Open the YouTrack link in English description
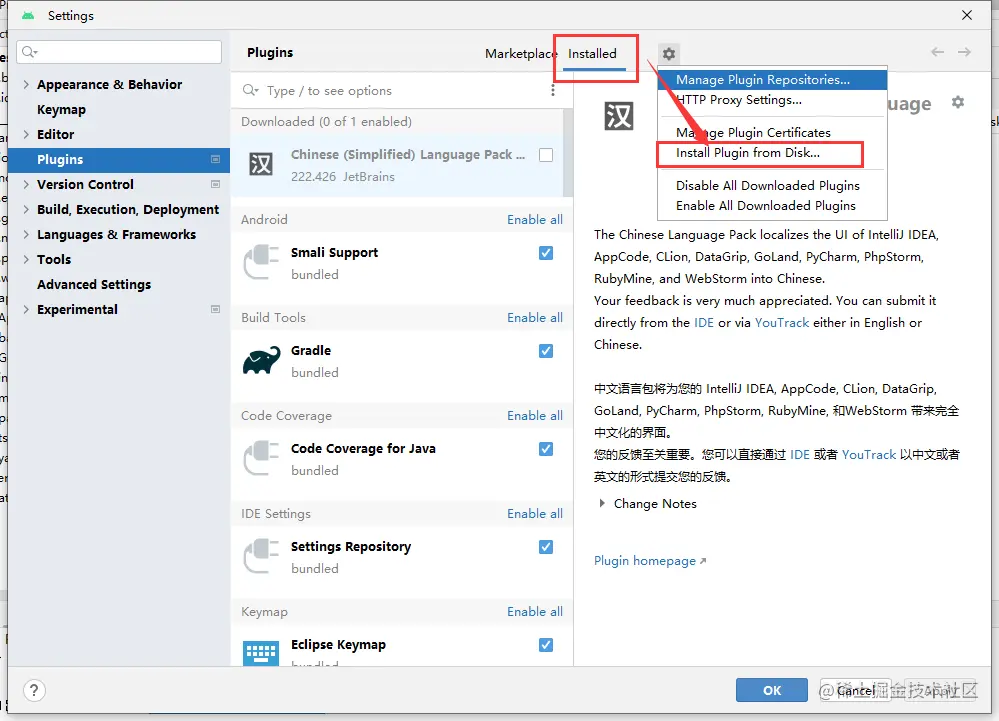Screen dimensions: 999x721 [x=782, y=322]
